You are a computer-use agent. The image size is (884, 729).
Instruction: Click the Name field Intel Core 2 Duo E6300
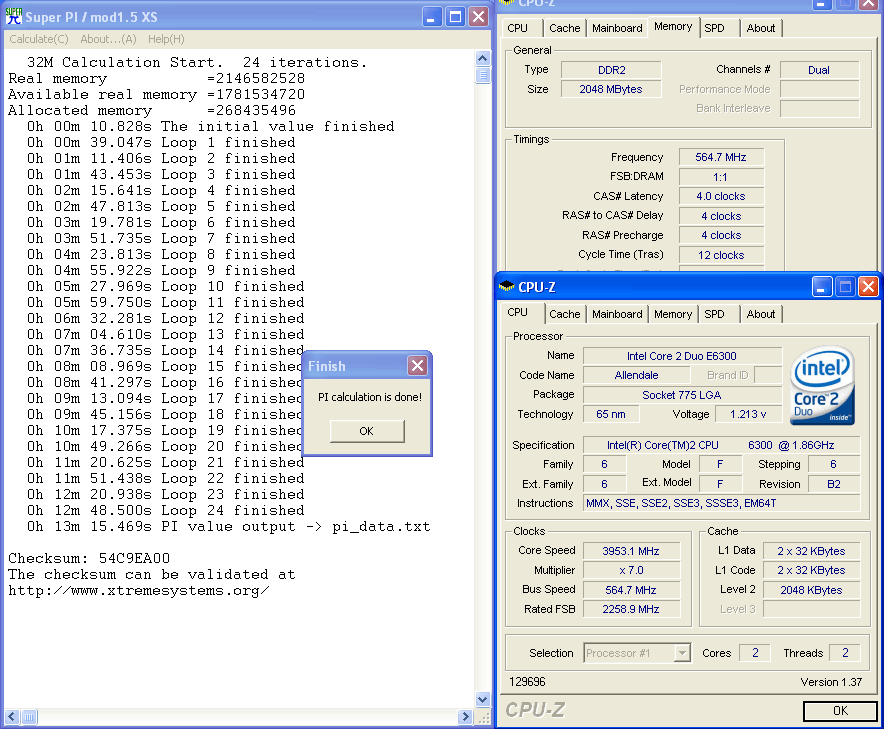(x=682, y=356)
